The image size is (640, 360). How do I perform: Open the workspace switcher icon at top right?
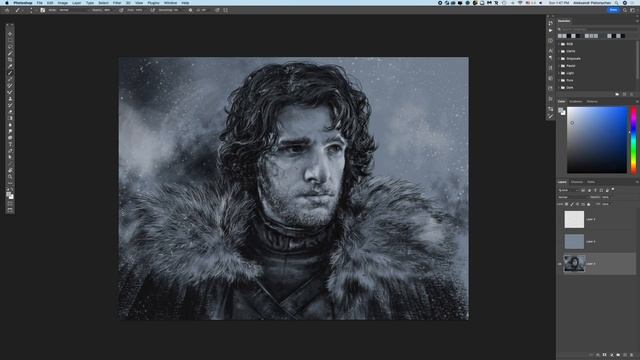(x=633, y=10)
